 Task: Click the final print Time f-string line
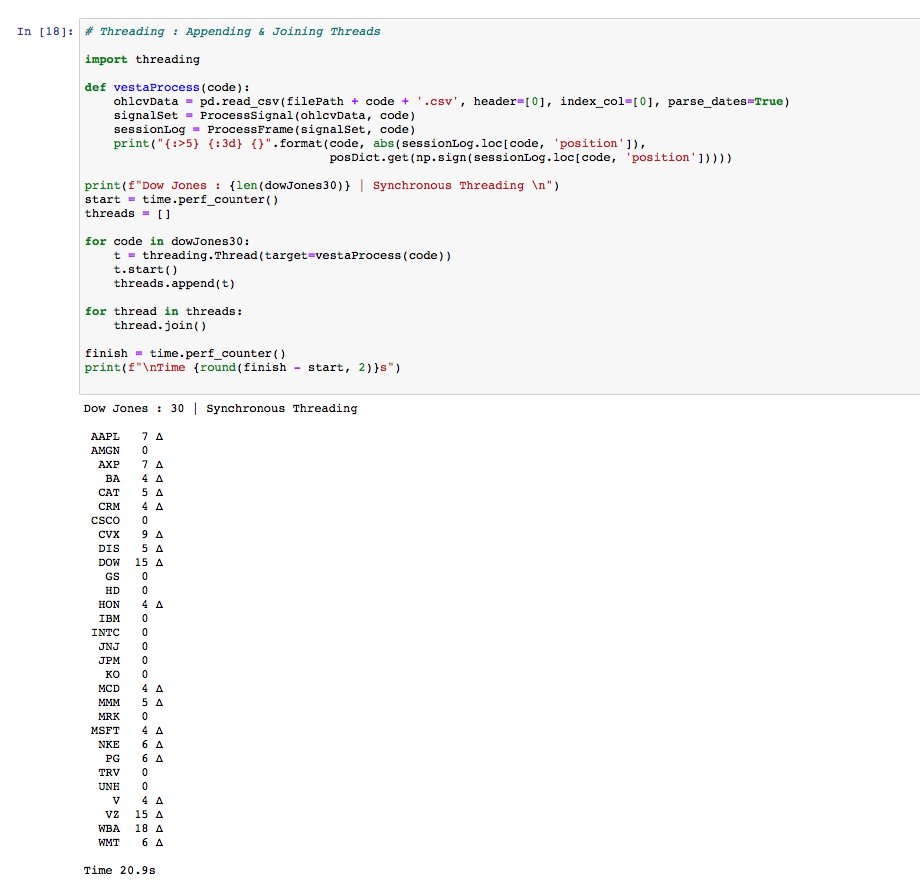point(242,367)
